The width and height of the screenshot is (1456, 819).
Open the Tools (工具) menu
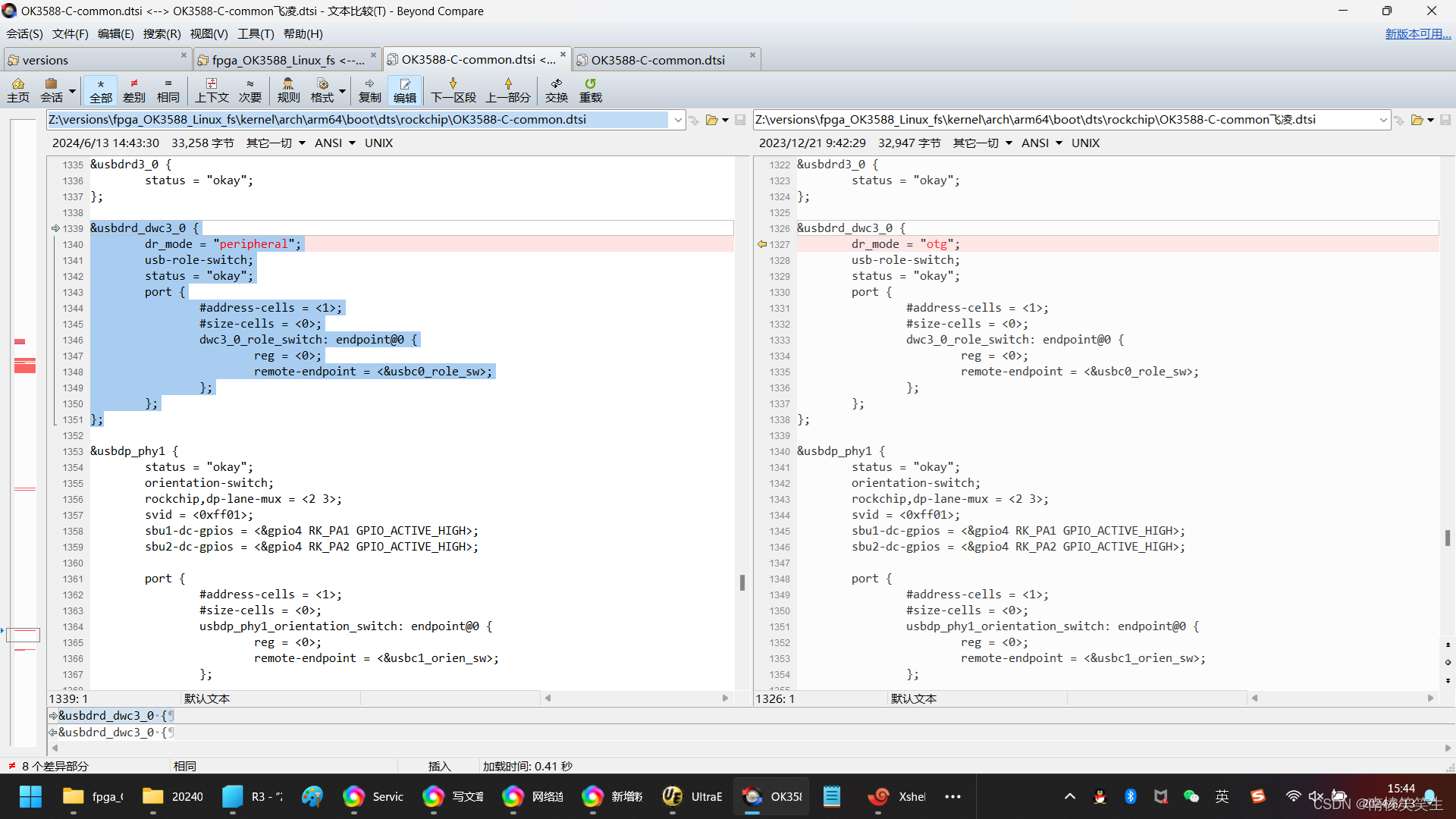pos(255,33)
